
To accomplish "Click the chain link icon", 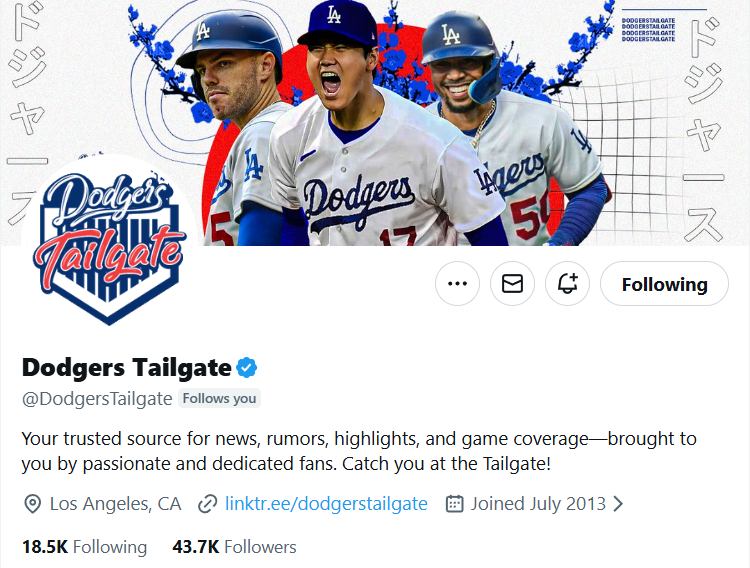I will pos(208,503).
